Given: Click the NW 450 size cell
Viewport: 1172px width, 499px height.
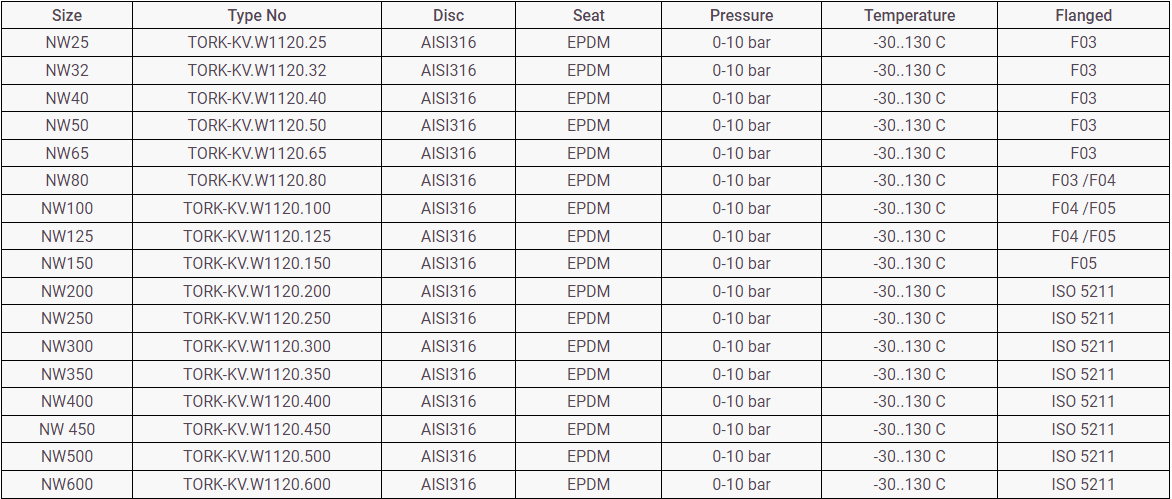Looking at the screenshot, I should tap(66, 430).
